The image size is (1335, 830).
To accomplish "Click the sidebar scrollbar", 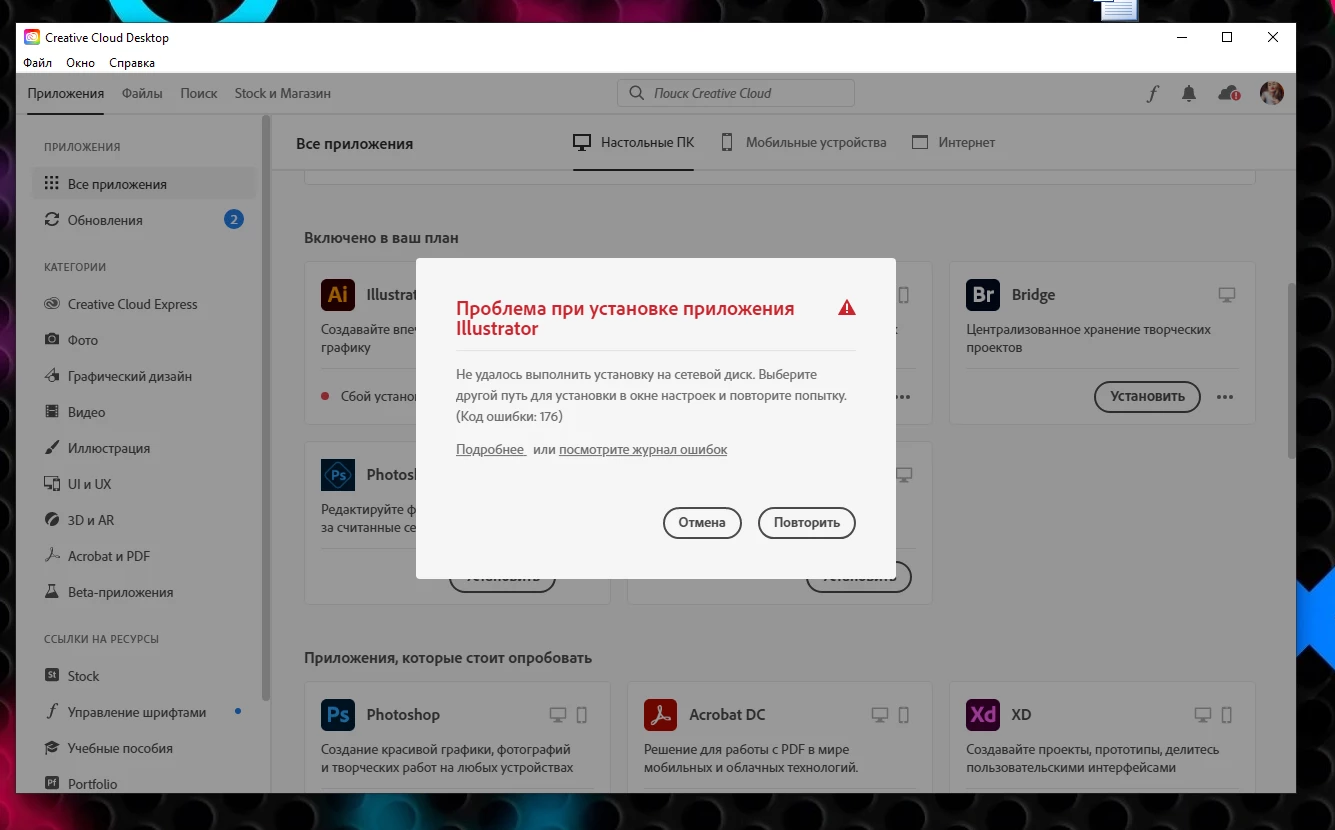I will tap(265, 410).
